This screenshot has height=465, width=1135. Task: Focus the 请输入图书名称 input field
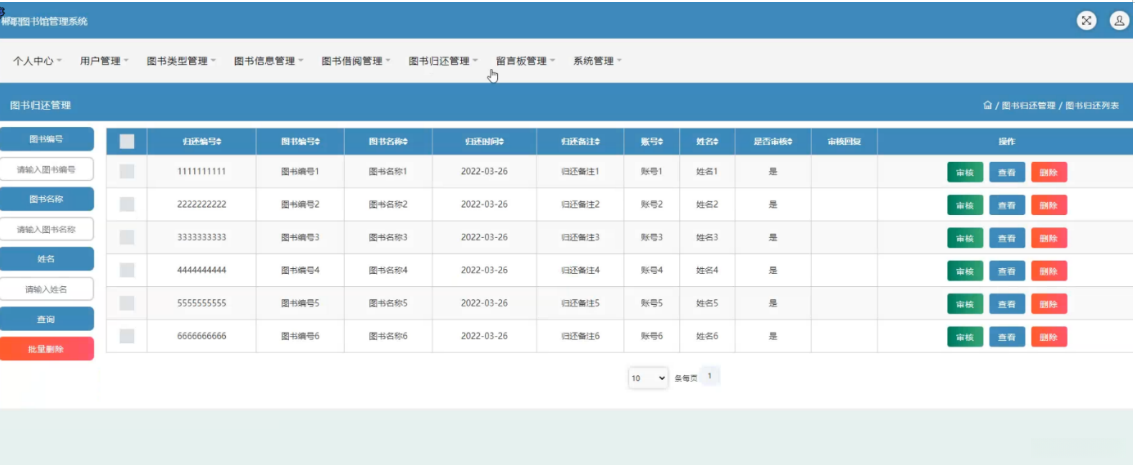(46, 229)
